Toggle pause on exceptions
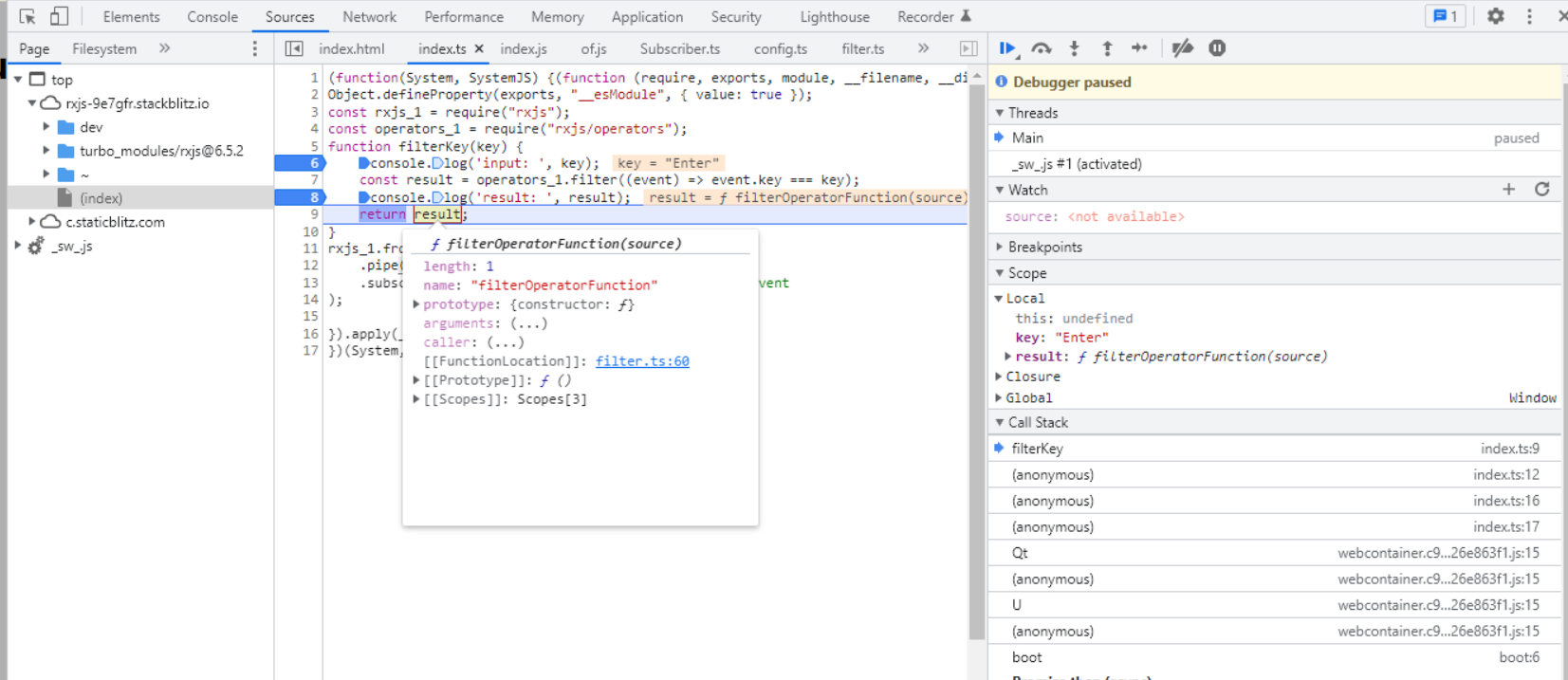 (x=1217, y=48)
